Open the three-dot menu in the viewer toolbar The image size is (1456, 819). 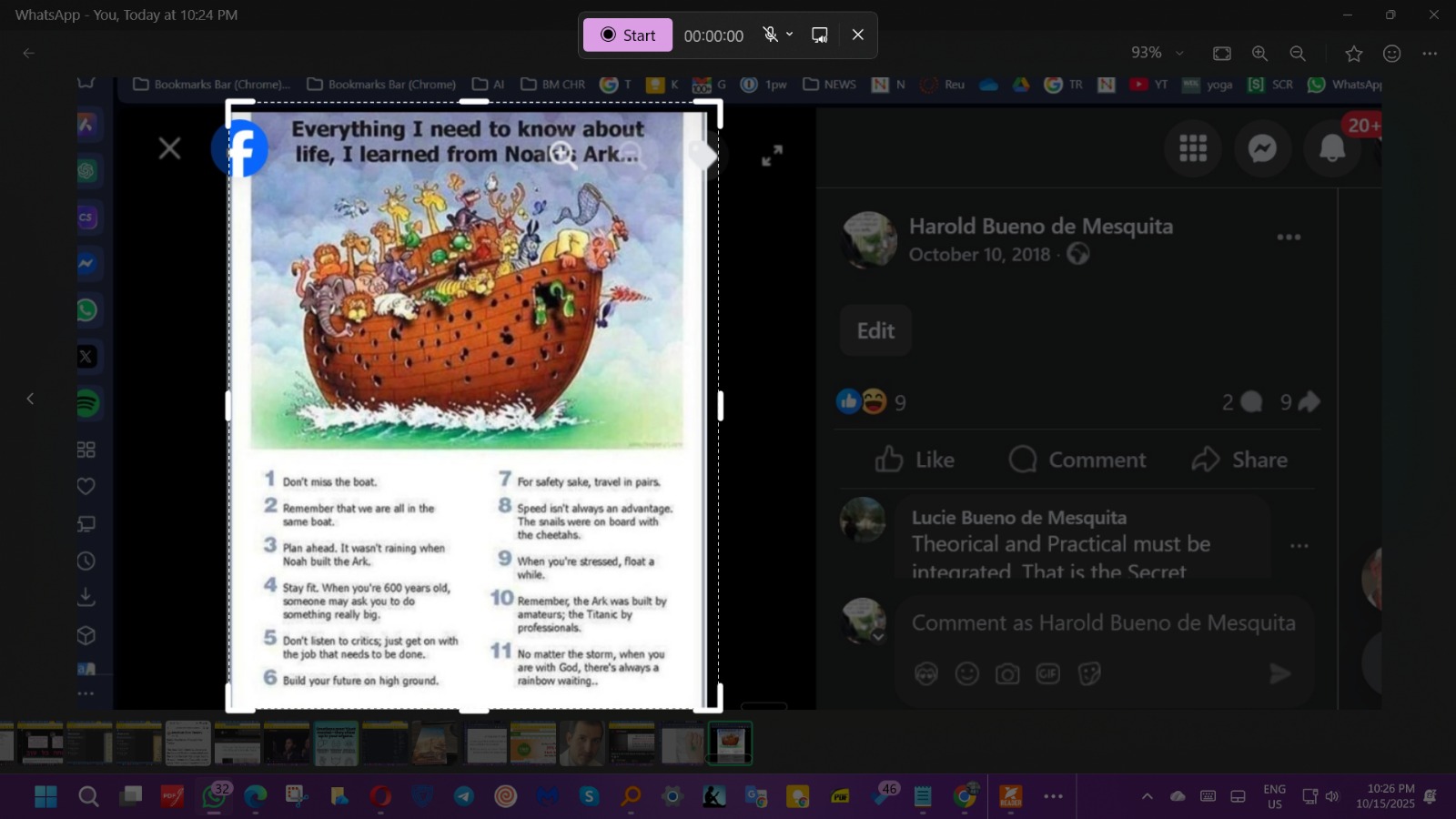pos(1430,54)
